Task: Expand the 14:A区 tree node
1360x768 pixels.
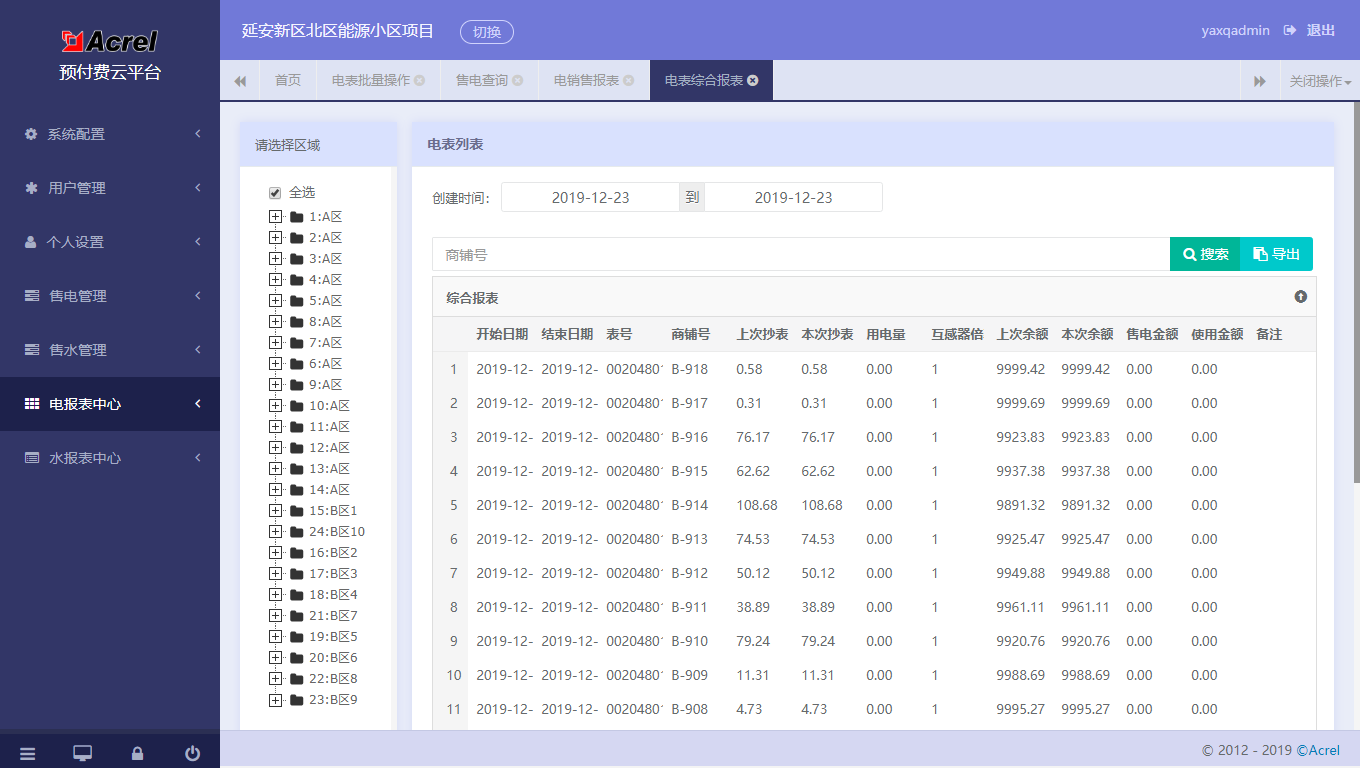Action: coord(276,490)
